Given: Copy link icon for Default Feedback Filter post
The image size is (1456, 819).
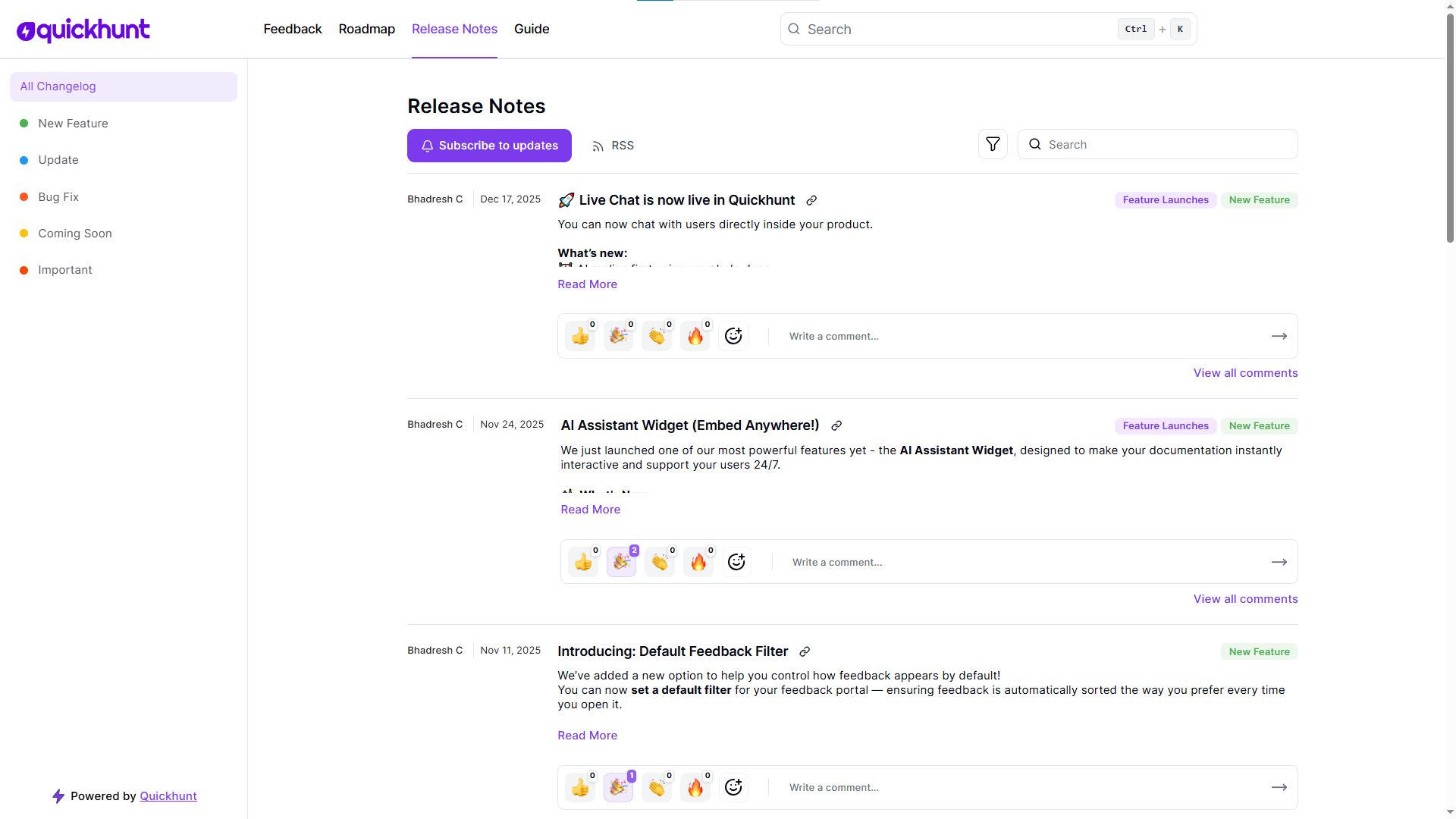Looking at the screenshot, I should (x=805, y=651).
